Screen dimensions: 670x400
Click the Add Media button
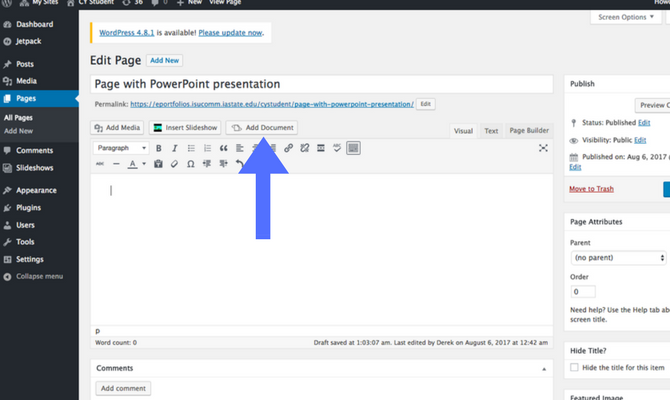pyautogui.click(x=117, y=128)
